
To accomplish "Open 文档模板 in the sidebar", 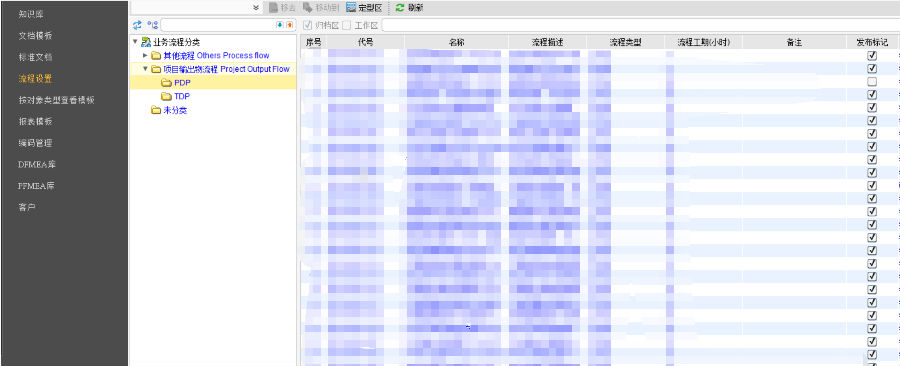I will (x=36, y=36).
